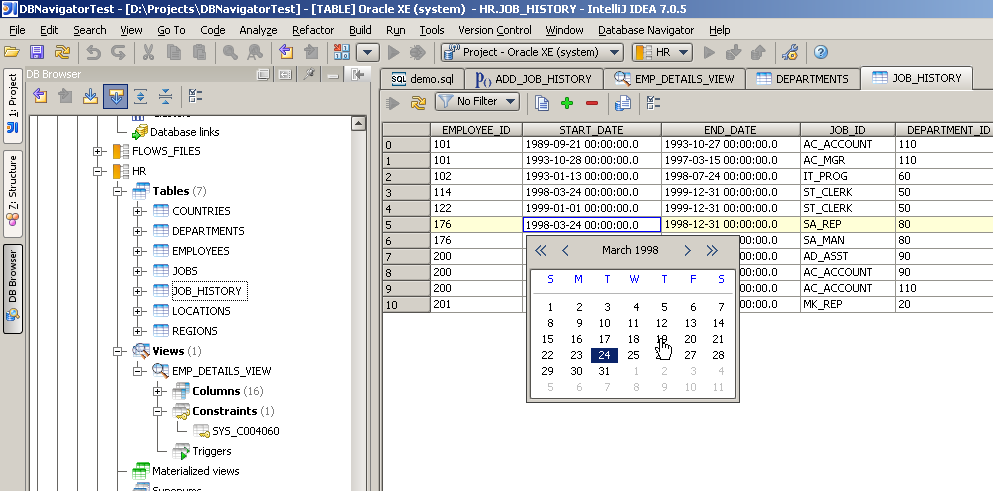The width and height of the screenshot is (993, 491).
Task: Go to the previous month in the calendar
Action: [566, 251]
